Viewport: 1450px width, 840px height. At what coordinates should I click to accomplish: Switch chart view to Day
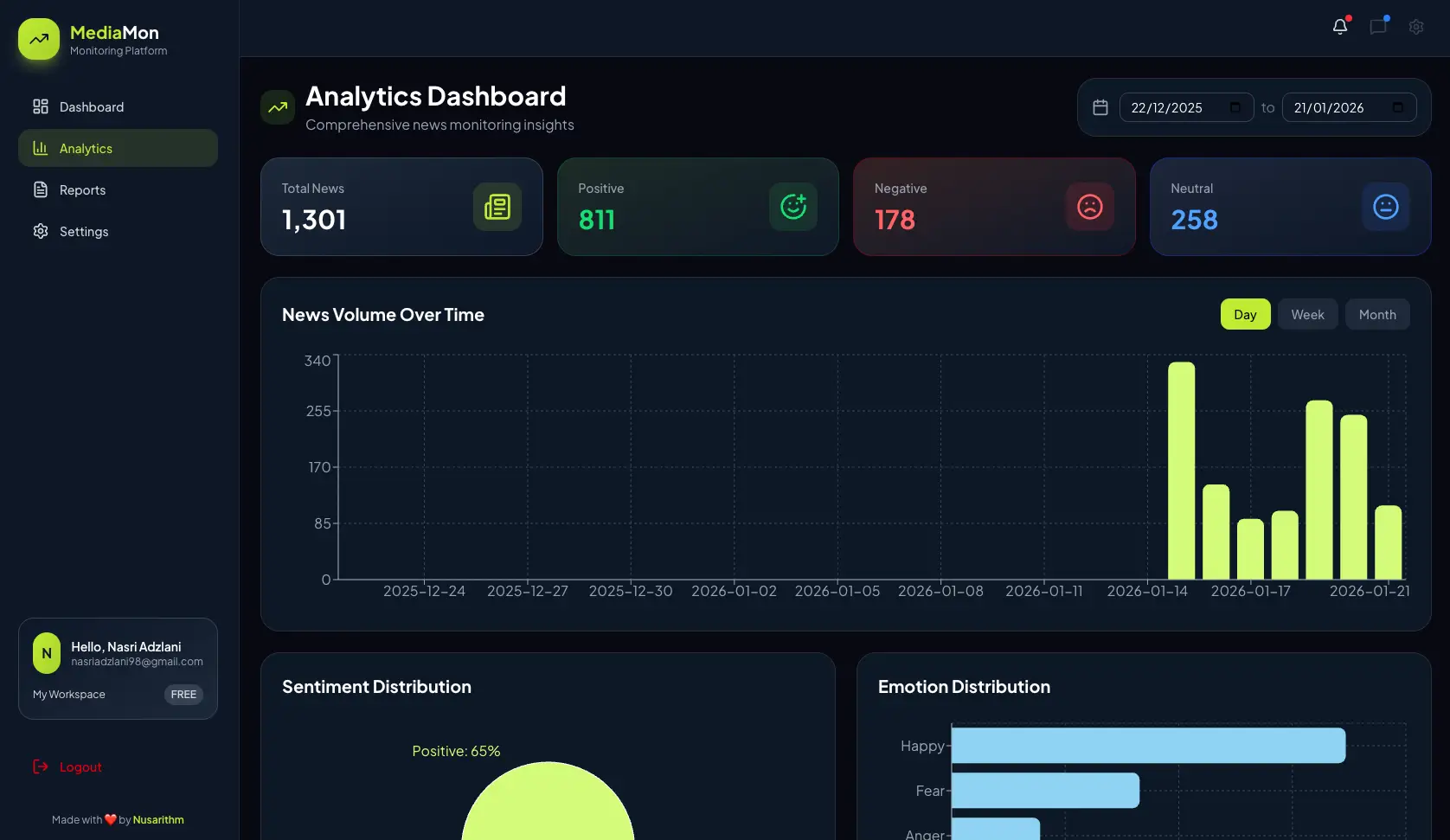coord(1245,314)
